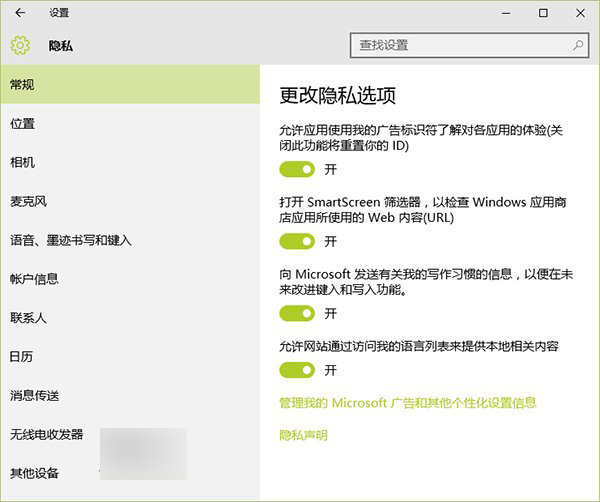Turn off the writing habits info switch
This screenshot has width=600, height=502.
(297, 313)
